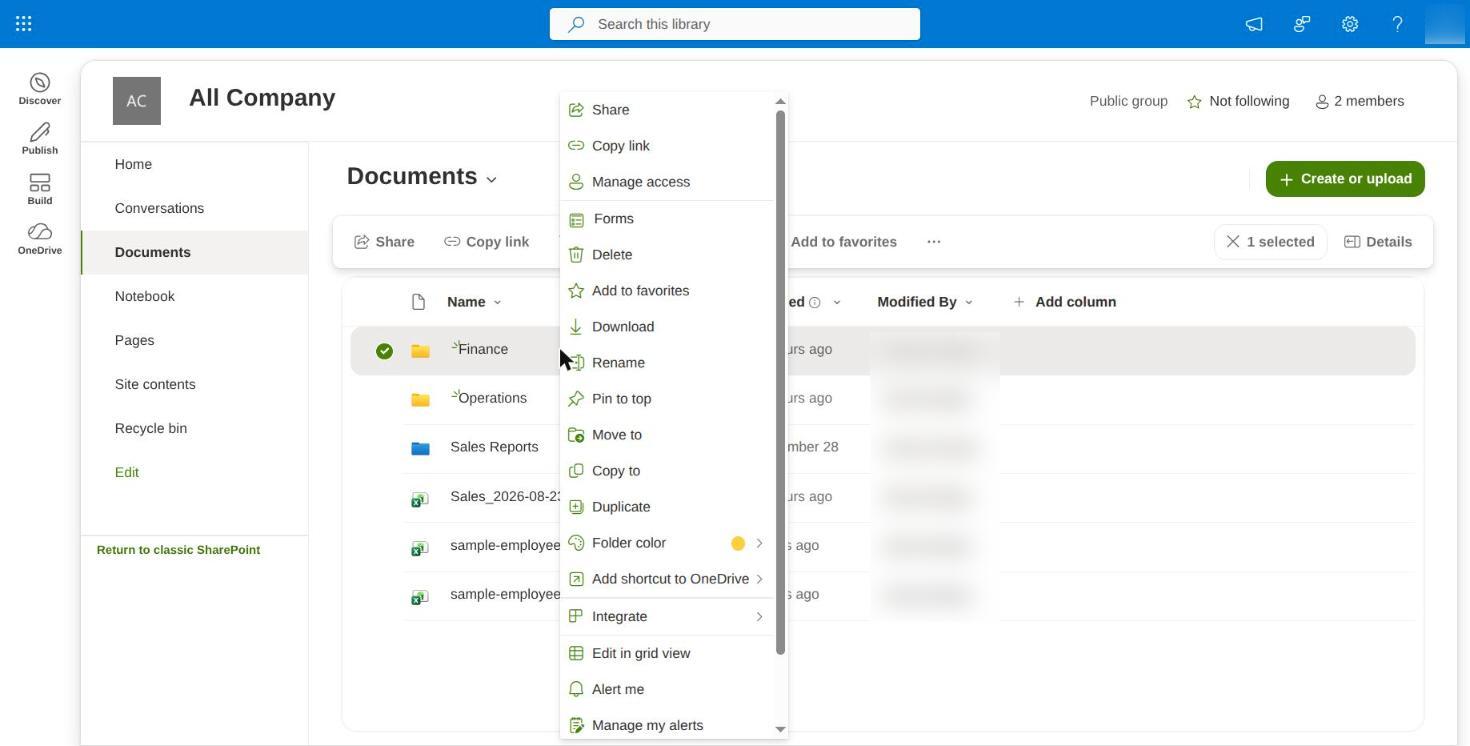
Task: Choose Alert me in the context menu
Action: pos(669,689)
